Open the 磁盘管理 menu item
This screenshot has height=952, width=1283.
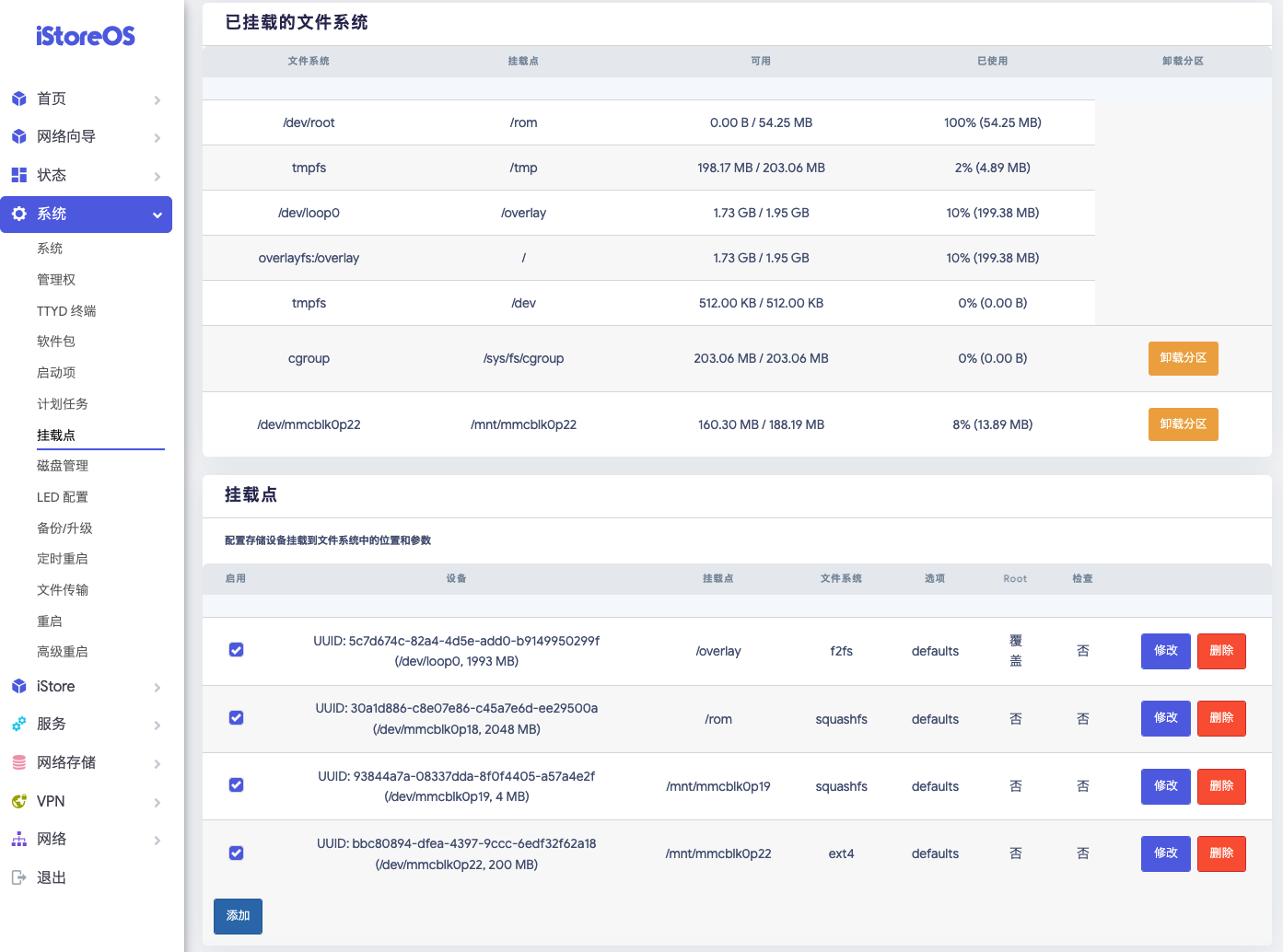[62, 465]
